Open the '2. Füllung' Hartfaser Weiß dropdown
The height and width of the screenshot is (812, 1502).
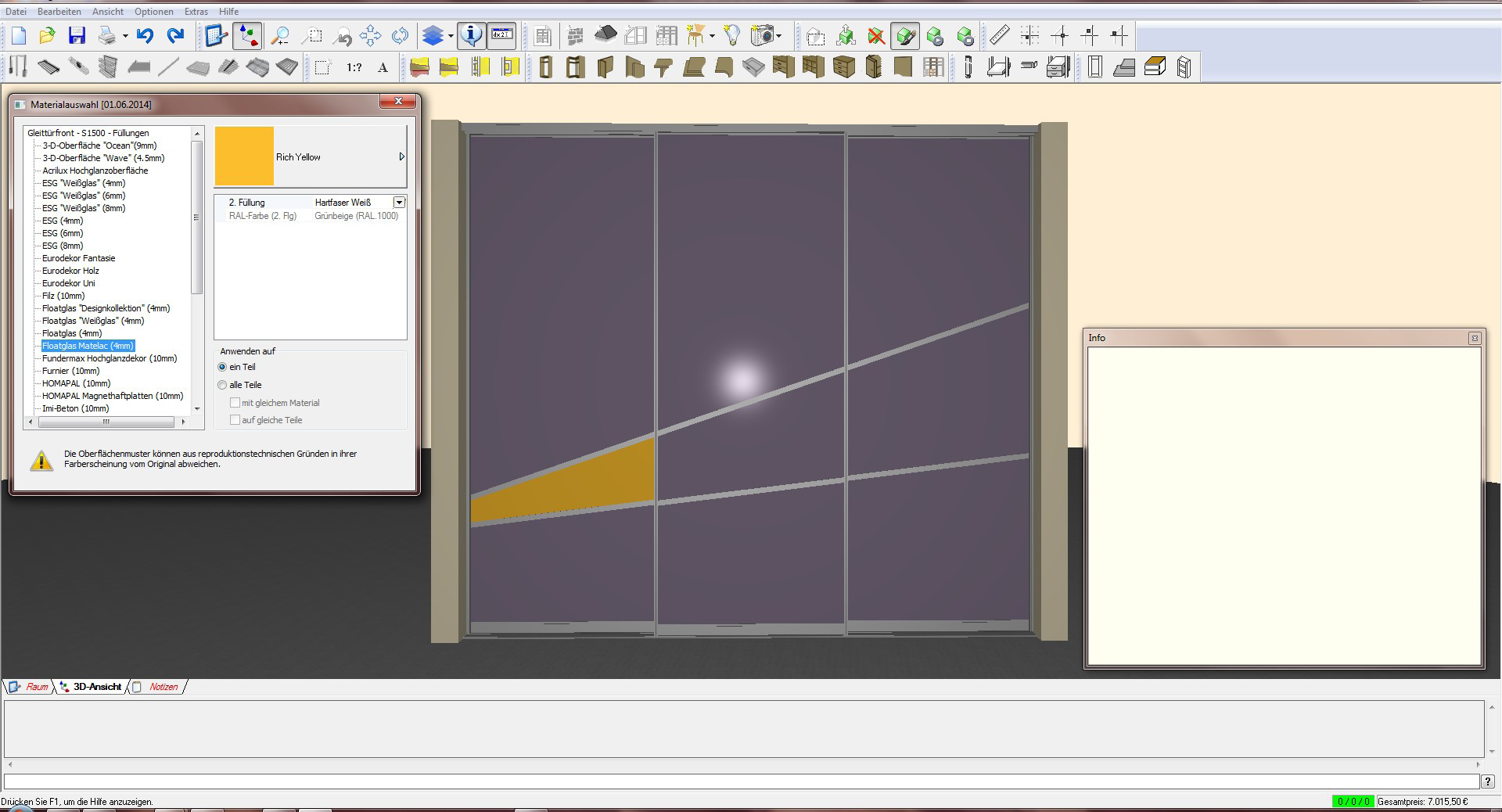(399, 203)
